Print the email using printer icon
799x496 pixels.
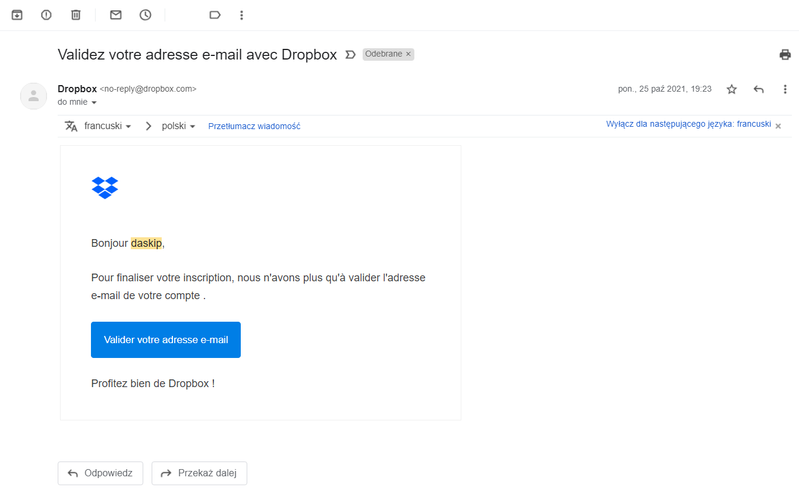pos(785,55)
